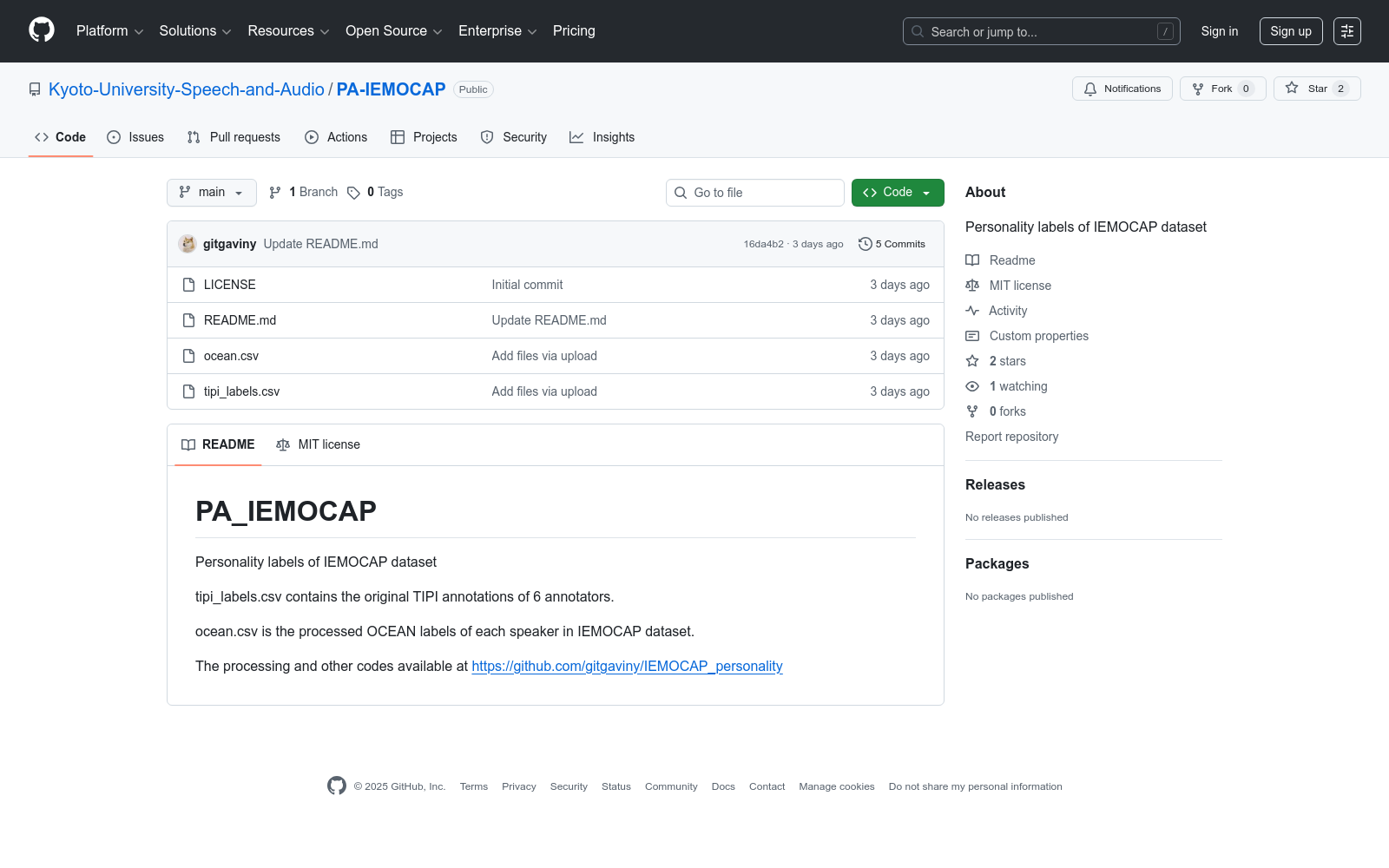Switch to the Issues tab
The width and height of the screenshot is (1389, 868).
tap(135, 137)
